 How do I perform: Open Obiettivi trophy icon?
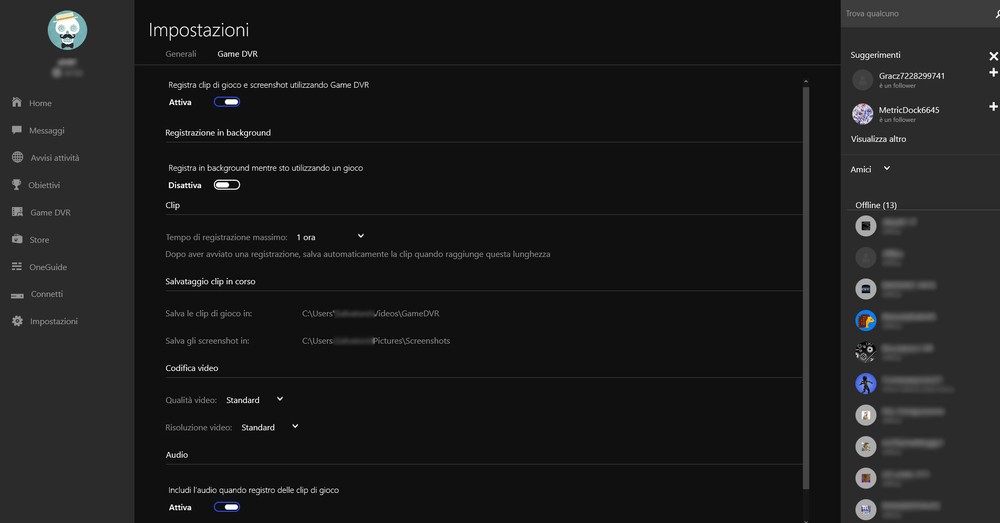point(17,184)
